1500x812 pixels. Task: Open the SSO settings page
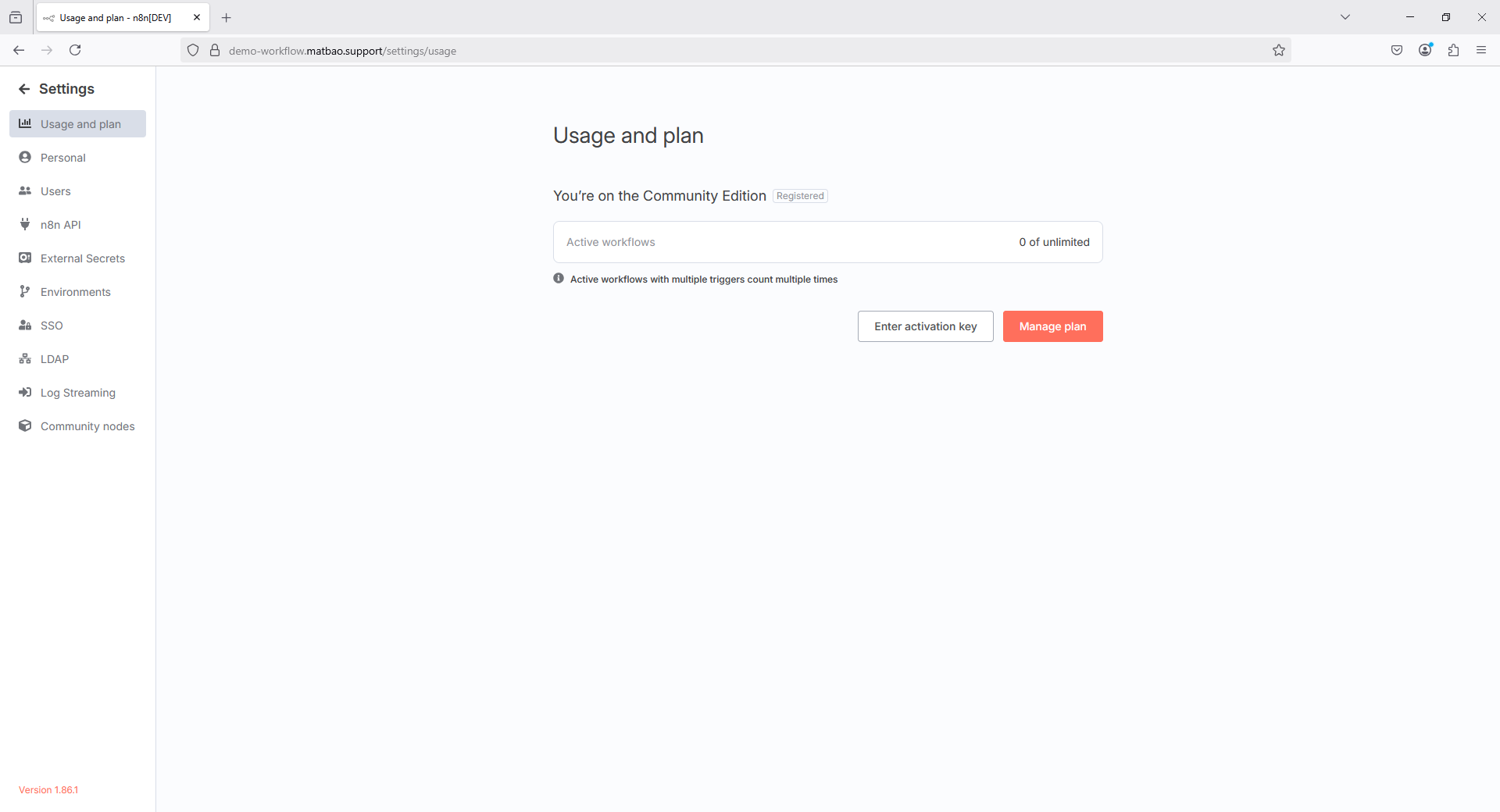coord(52,326)
